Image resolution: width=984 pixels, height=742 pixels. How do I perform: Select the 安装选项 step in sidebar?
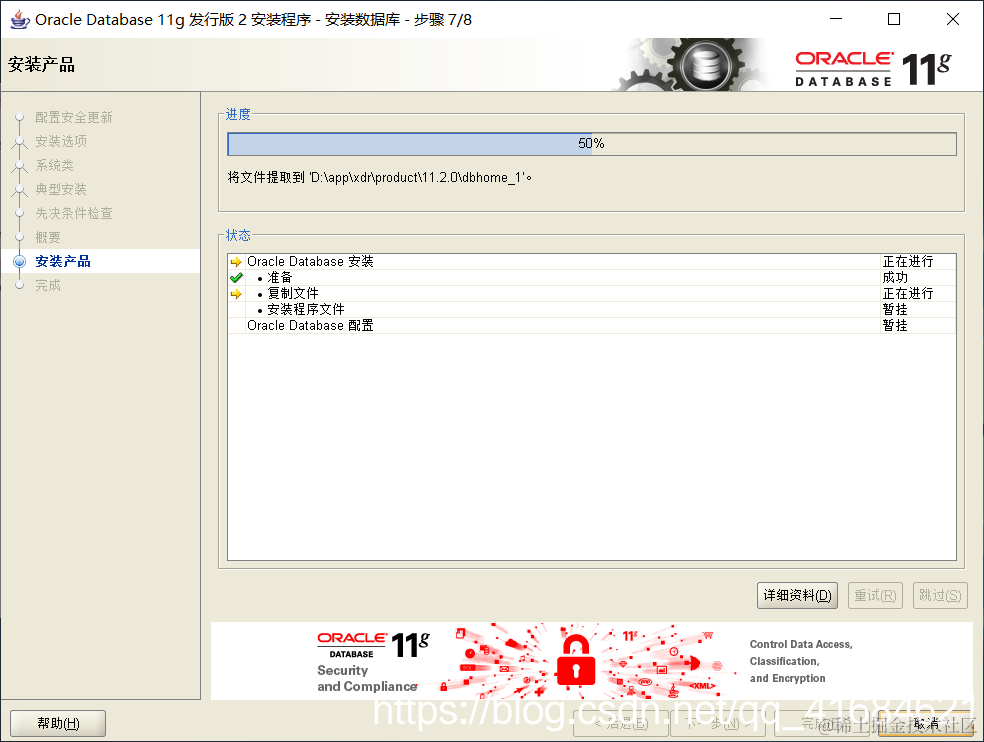(61, 141)
